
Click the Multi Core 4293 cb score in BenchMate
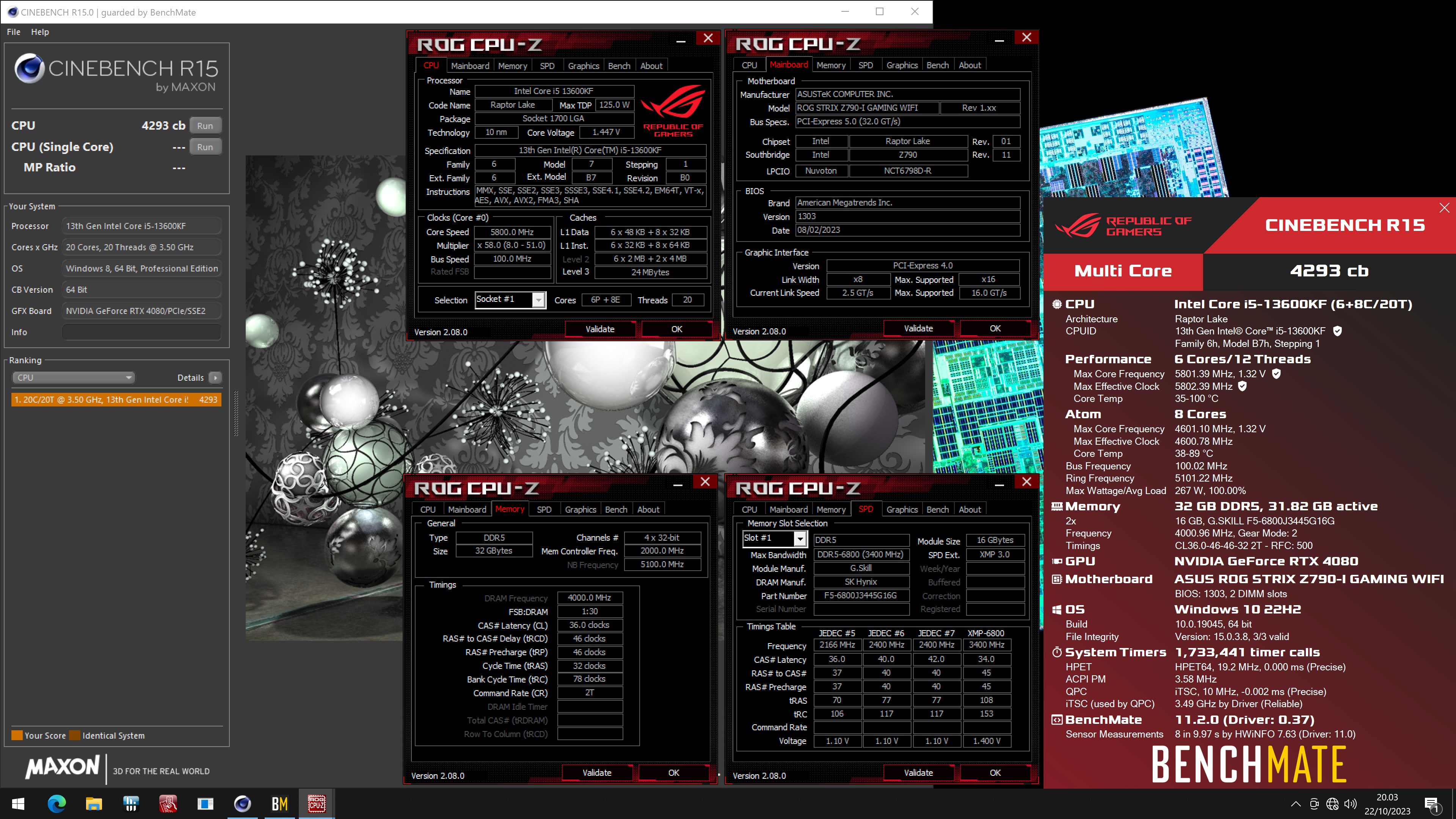point(1329,271)
